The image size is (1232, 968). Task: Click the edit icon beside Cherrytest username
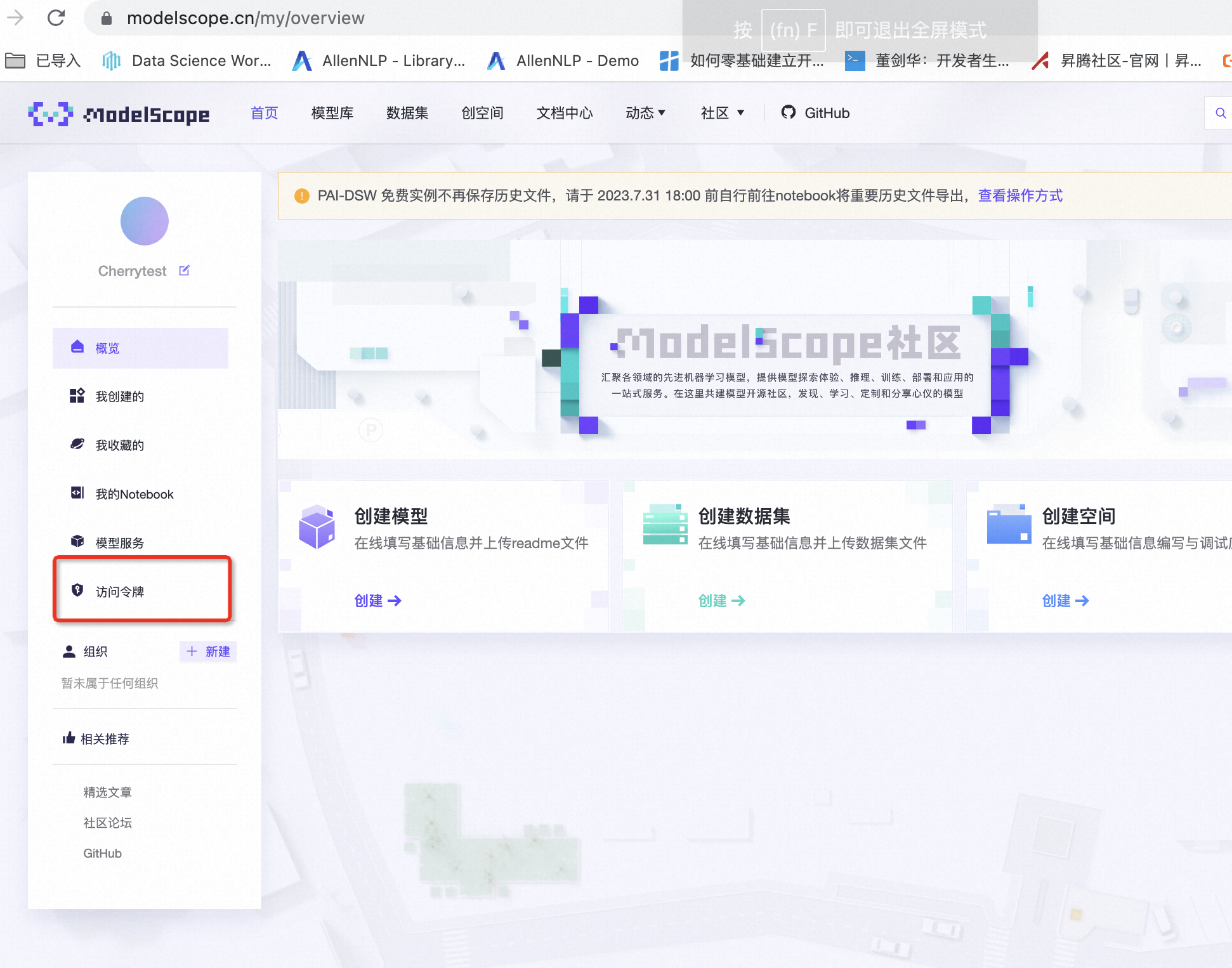coord(184,271)
